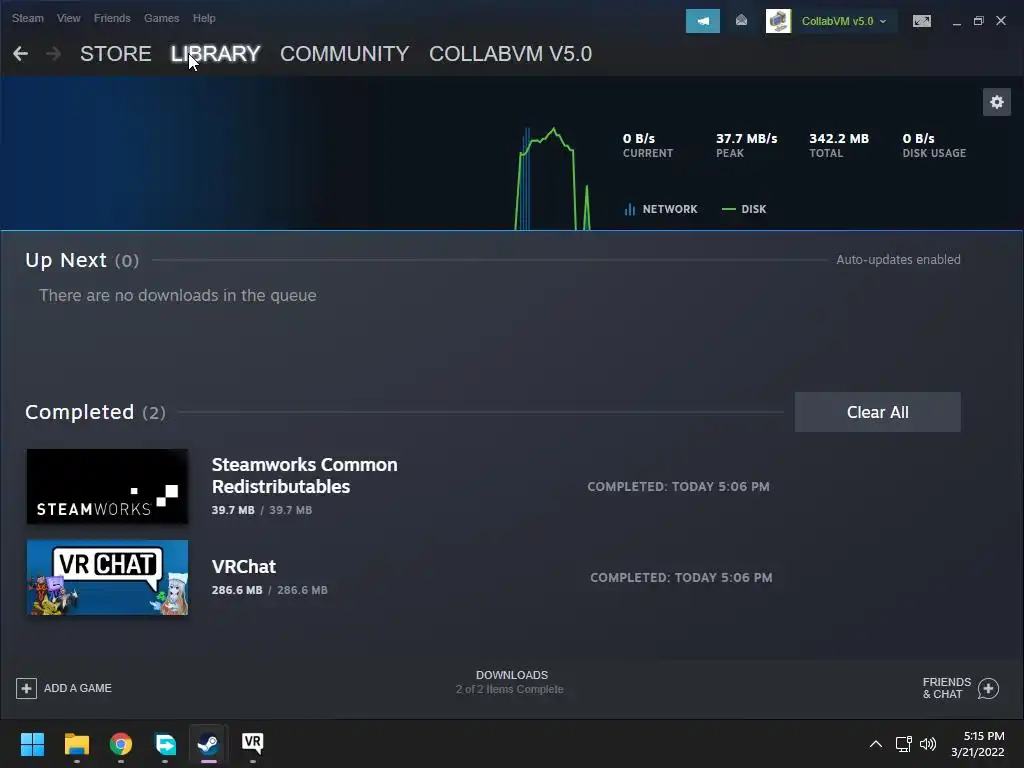Open the Windows Start menu
This screenshot has width=1024, height=768.
(32, 744)
